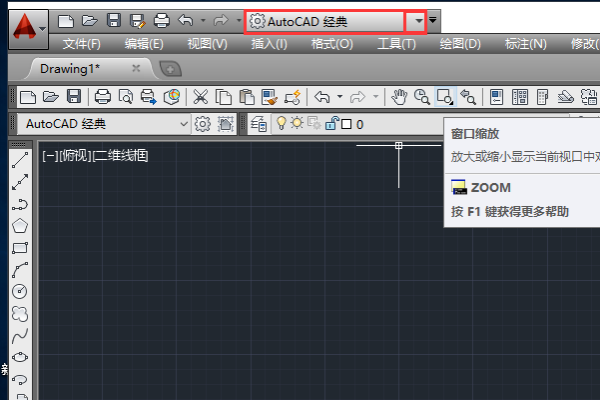
Task: Open the 工具(T) menu
Action: 396,44
